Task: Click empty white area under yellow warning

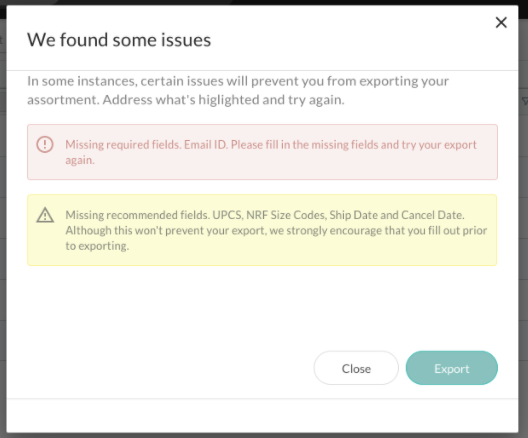Action: [262, 306]
